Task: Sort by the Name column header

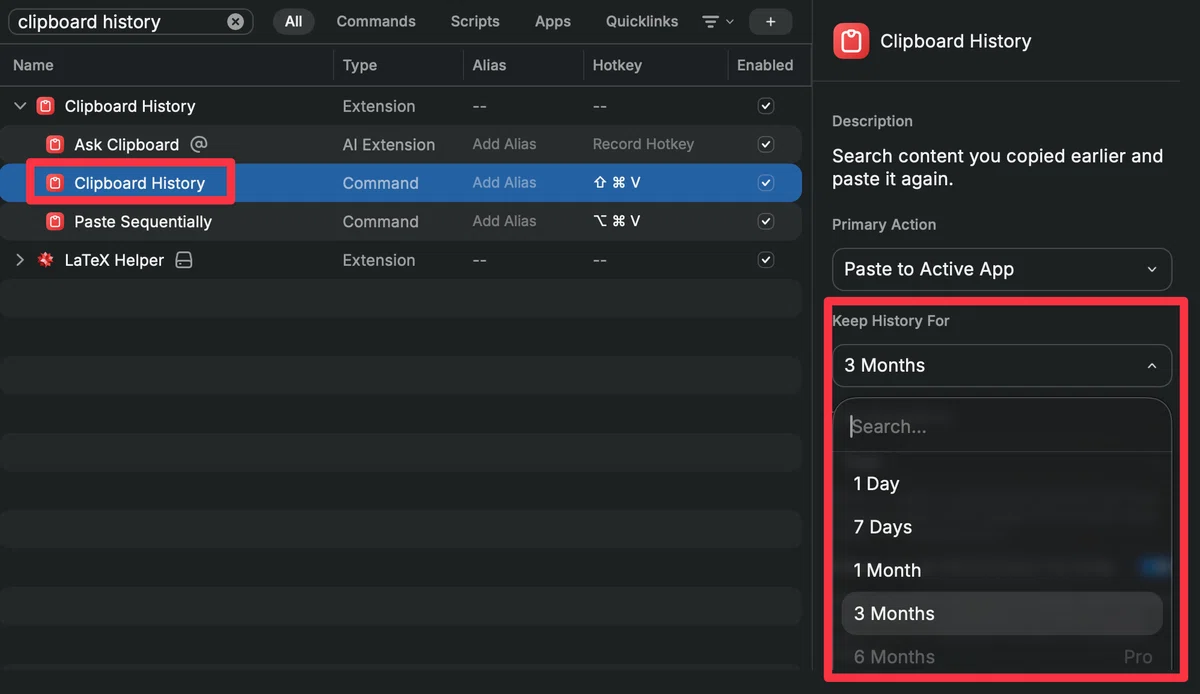Action: (33, 65)
